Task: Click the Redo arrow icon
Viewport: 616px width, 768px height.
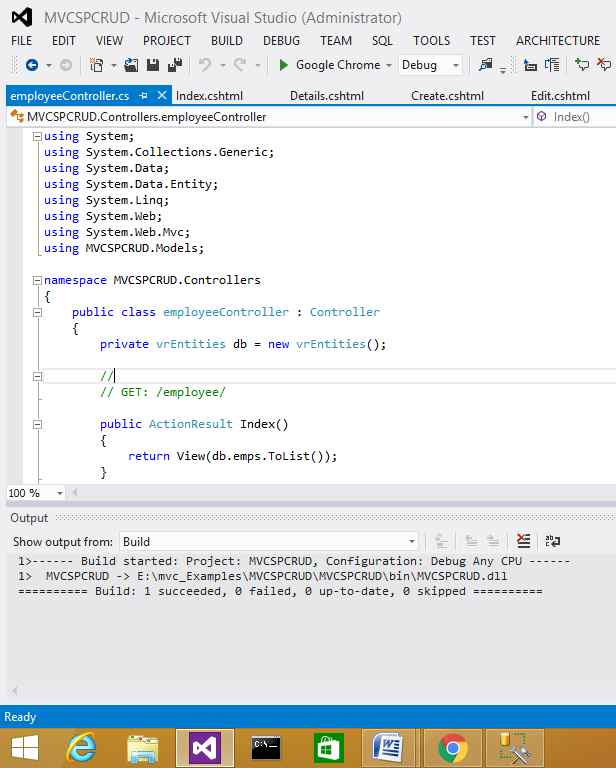Action: tap(240, 65)
